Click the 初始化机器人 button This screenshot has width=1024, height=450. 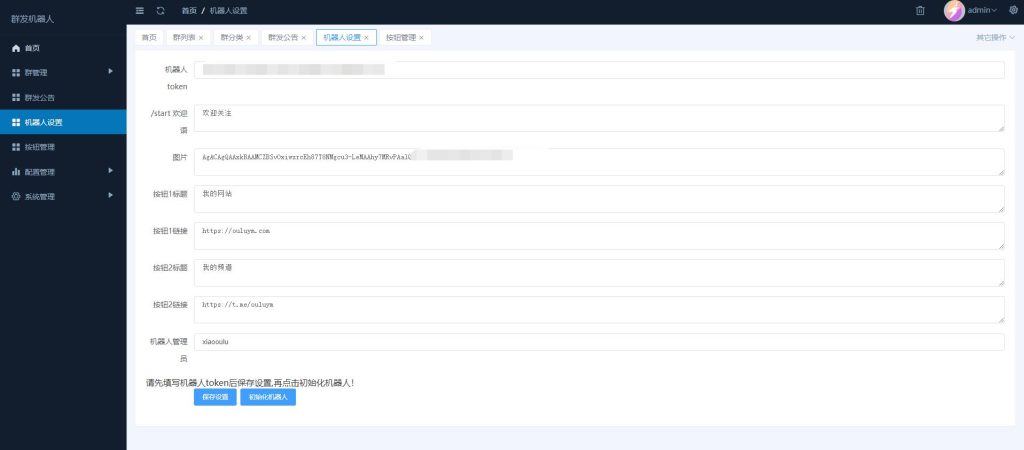pos(268,397)
